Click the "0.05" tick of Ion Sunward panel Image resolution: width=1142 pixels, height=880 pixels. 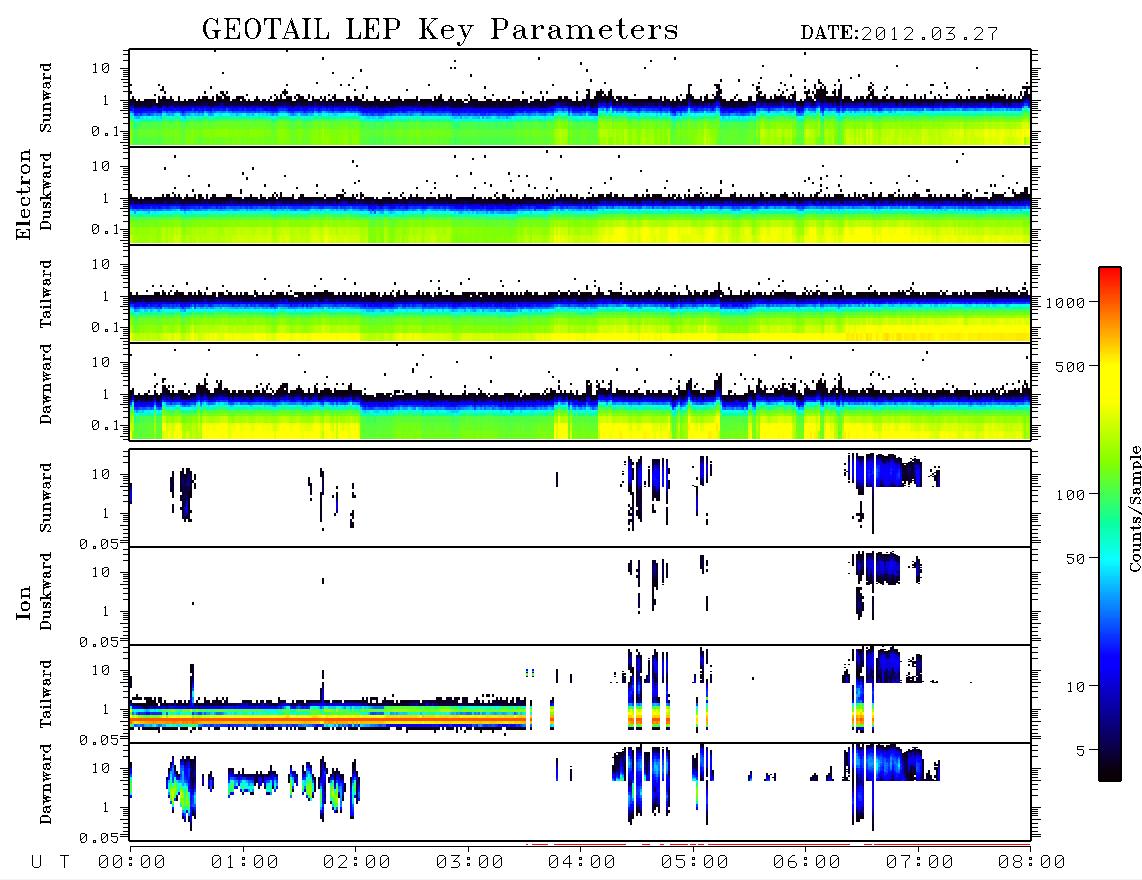[x=99, y=544]
